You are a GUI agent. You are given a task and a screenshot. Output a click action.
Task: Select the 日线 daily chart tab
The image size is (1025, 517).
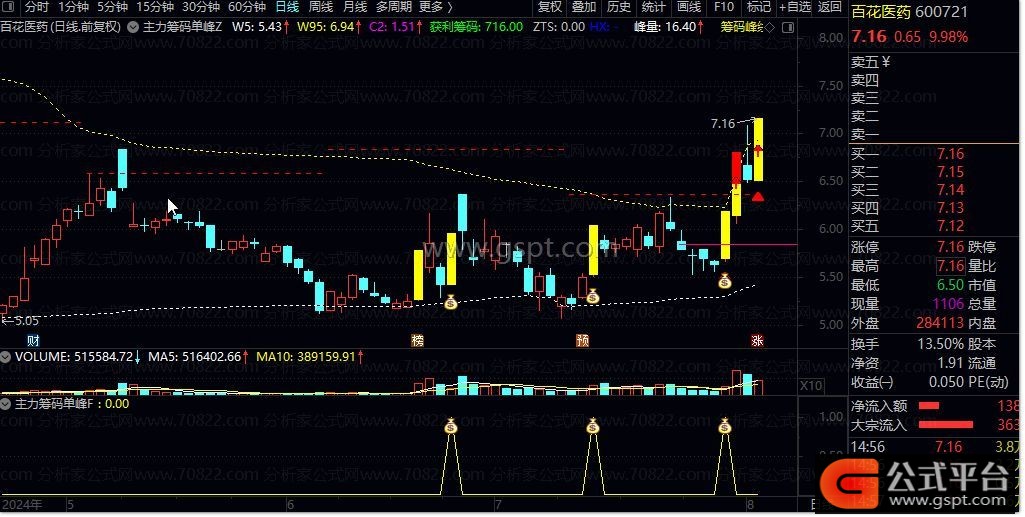point(287,7)
